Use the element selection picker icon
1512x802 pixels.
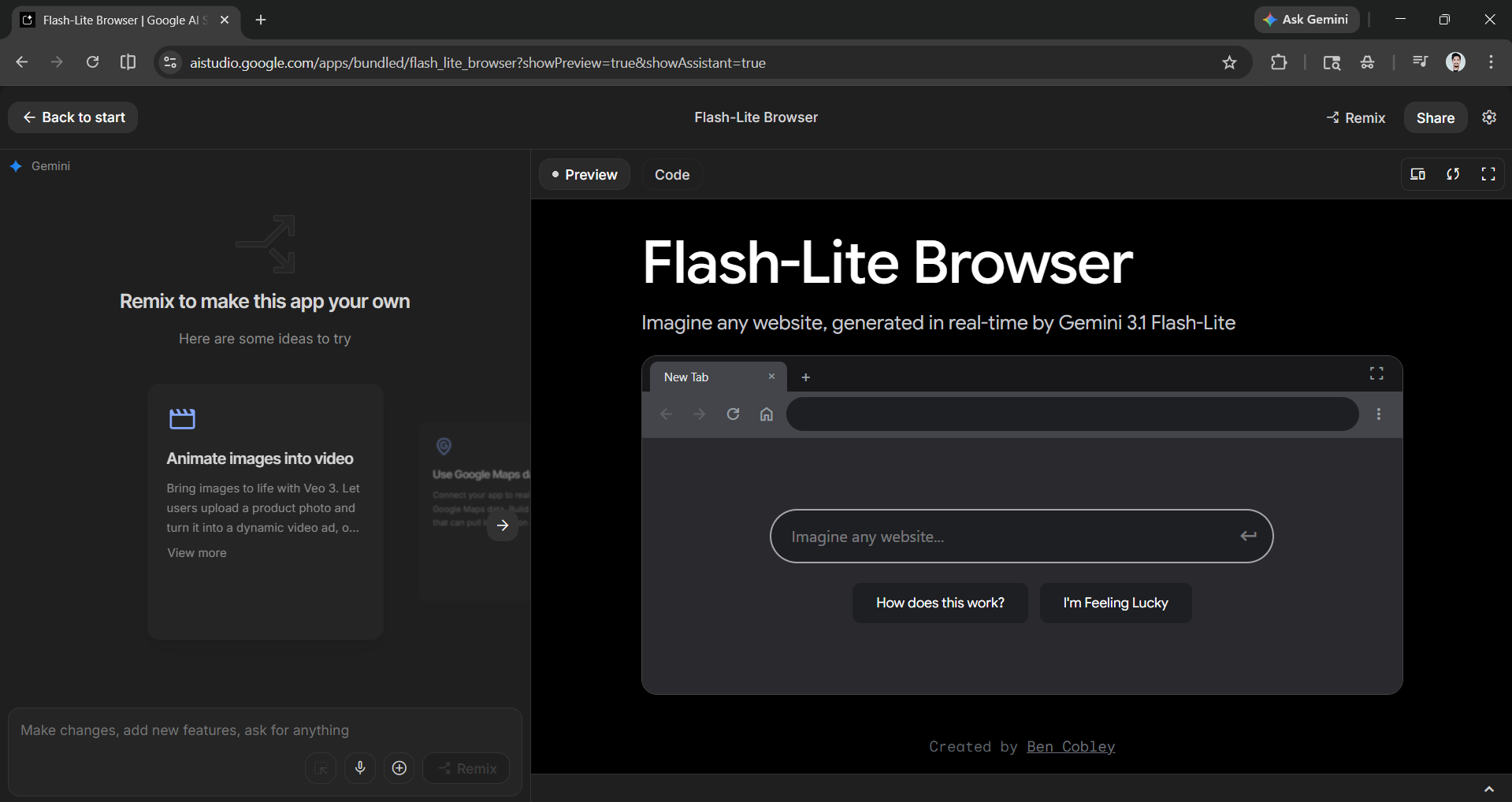point(320,768)
